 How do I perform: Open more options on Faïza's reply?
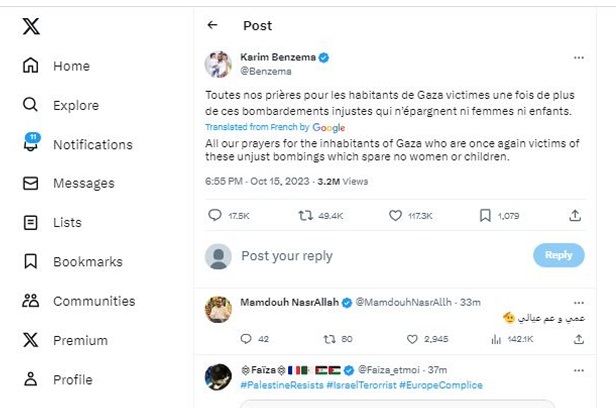pyautogui.click(x=581, y=369)
